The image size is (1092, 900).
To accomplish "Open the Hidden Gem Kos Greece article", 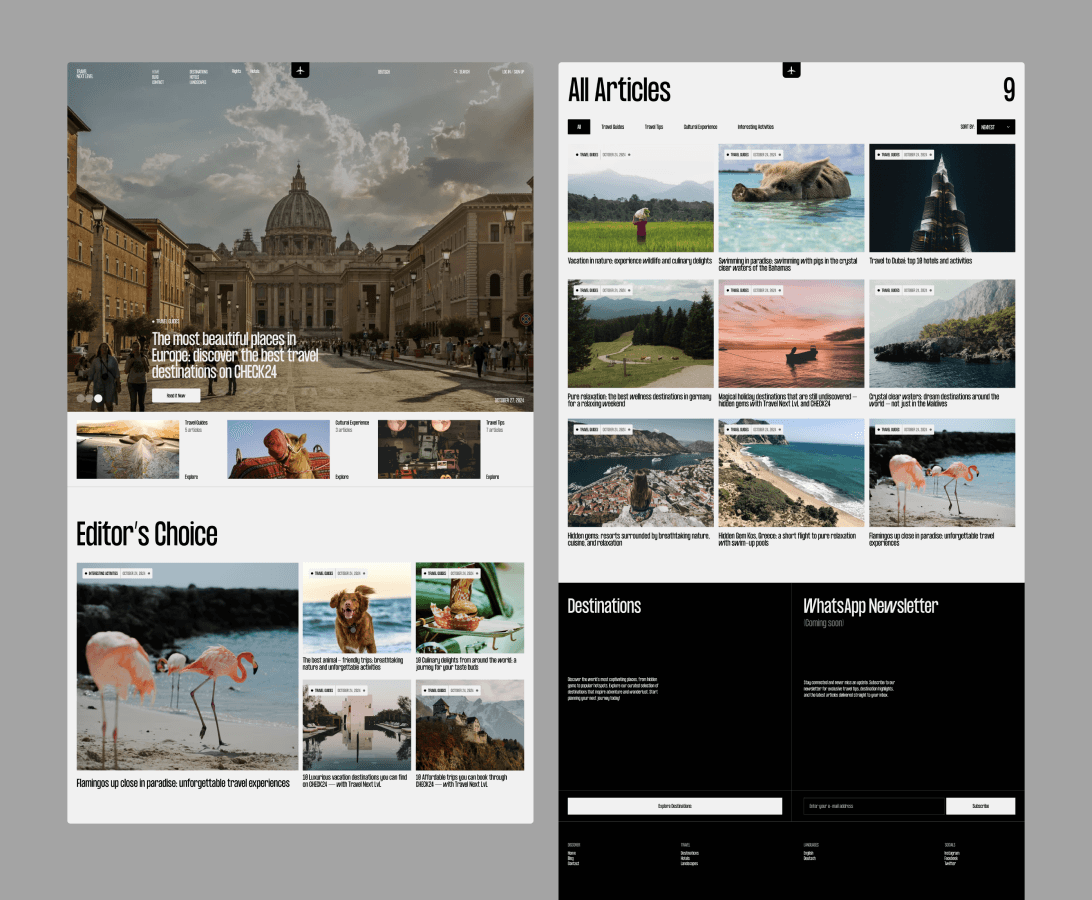I will [x=791, y=482].
